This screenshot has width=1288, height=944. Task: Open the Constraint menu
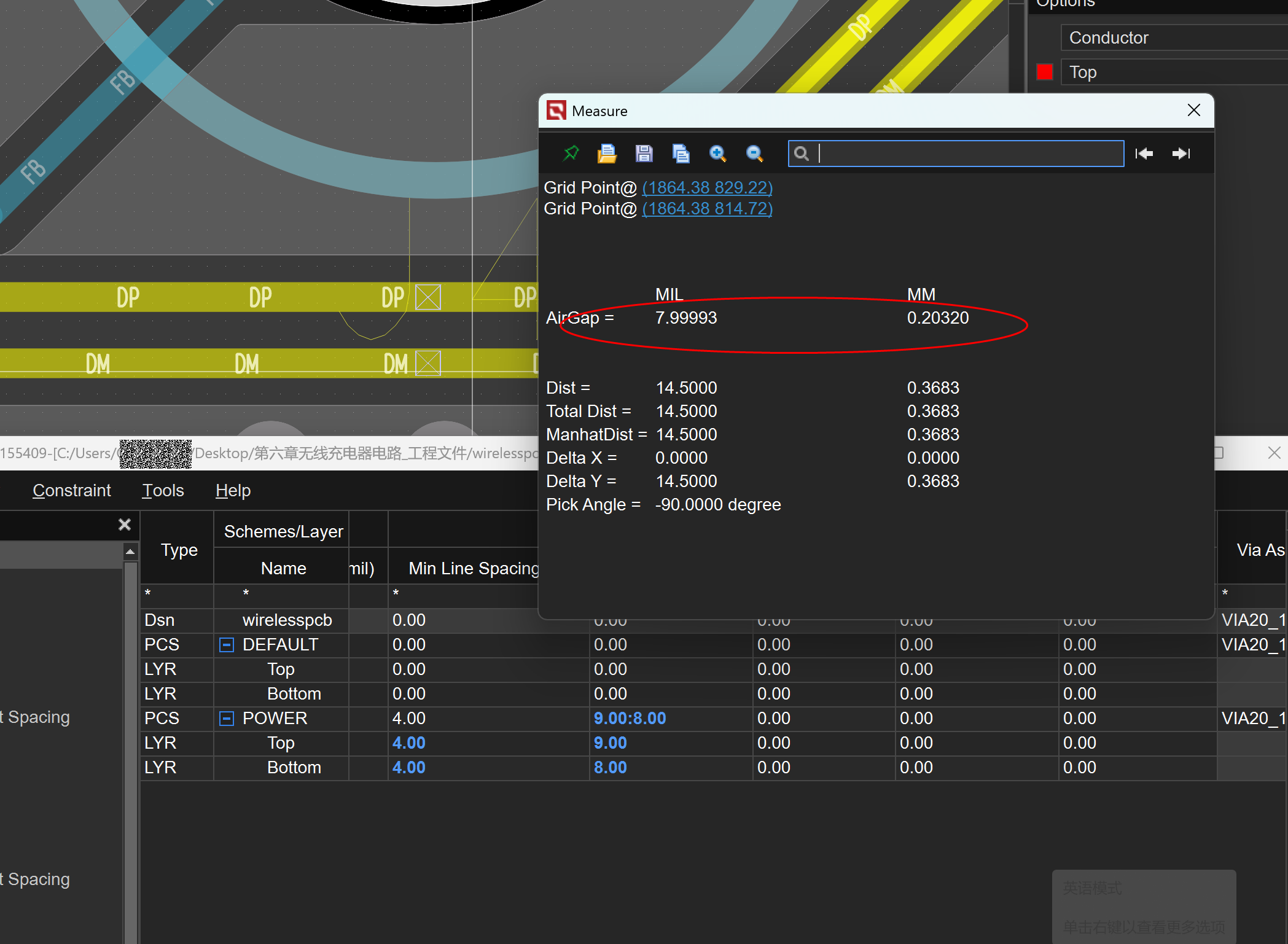[x=71, y=490]
